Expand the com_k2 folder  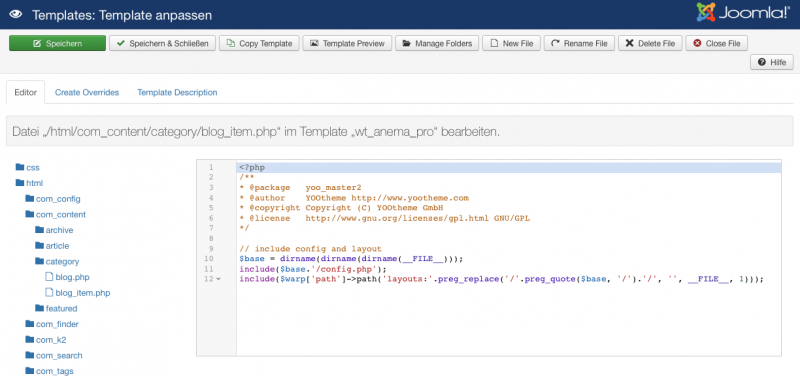pyautogui.click(x=51, y=340)
